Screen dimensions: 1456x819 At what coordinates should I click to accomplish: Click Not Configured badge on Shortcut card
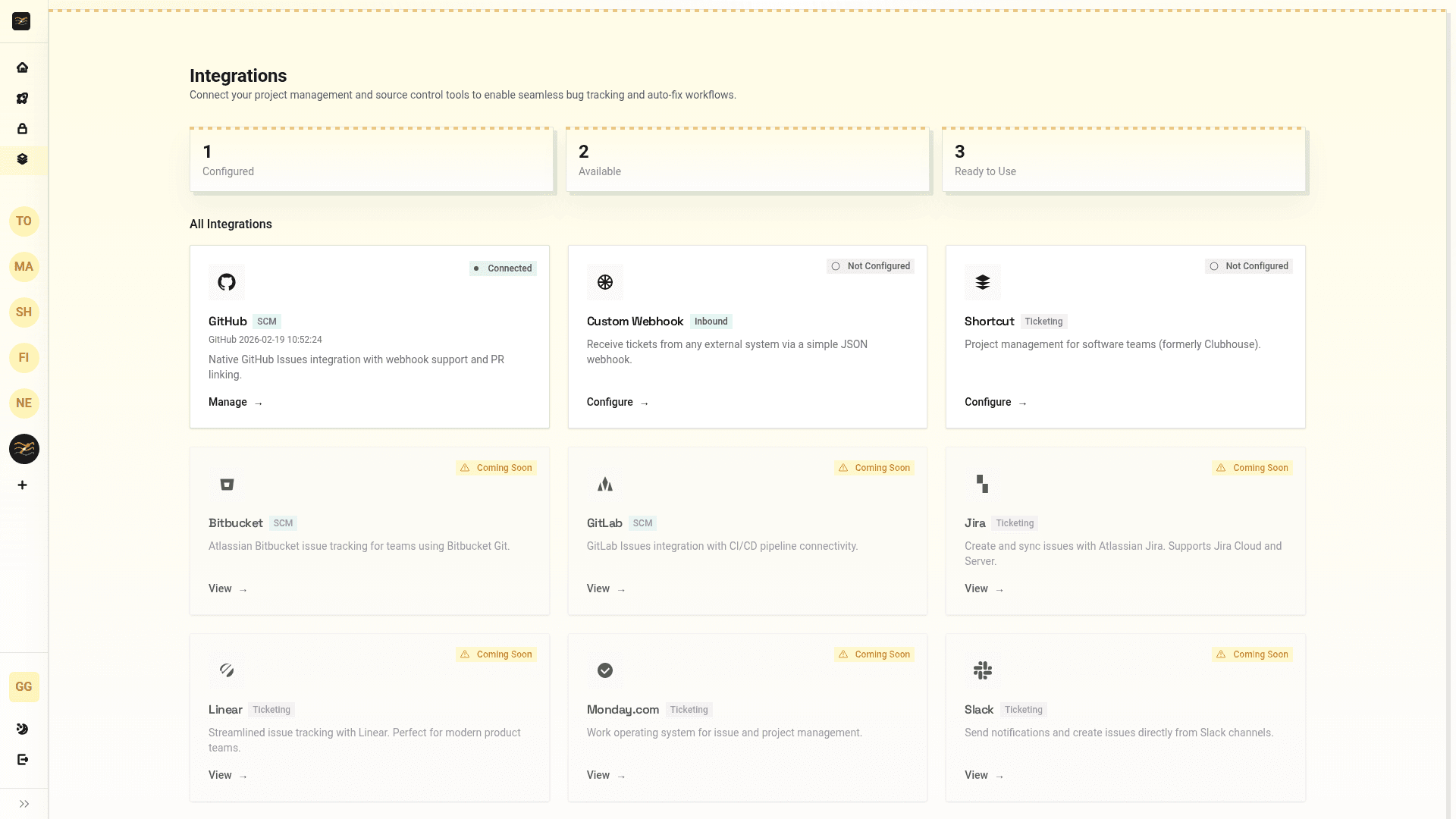point(1249,266)
